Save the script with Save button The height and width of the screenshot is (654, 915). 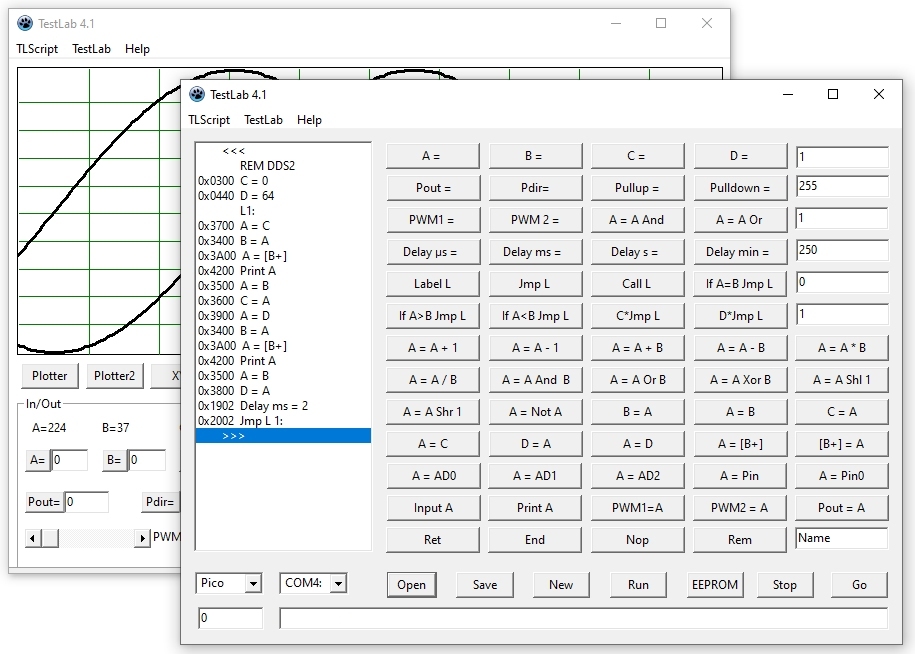(x=485, y=585)
